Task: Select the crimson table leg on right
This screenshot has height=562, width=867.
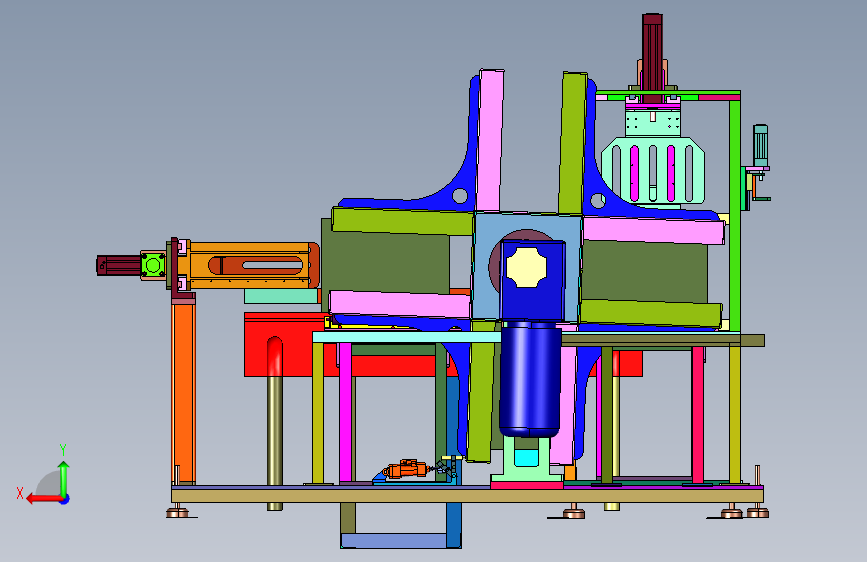Action: click(698, 415)
